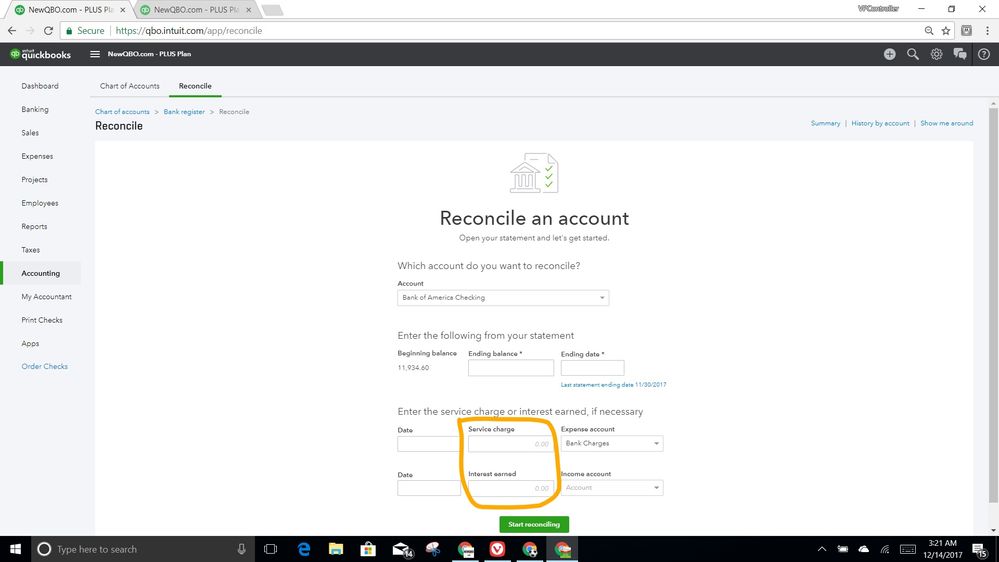Expand the Expense account Bank Charges dropdown
Viewport: 999px width, 562px height.
[x=612, y=443]
